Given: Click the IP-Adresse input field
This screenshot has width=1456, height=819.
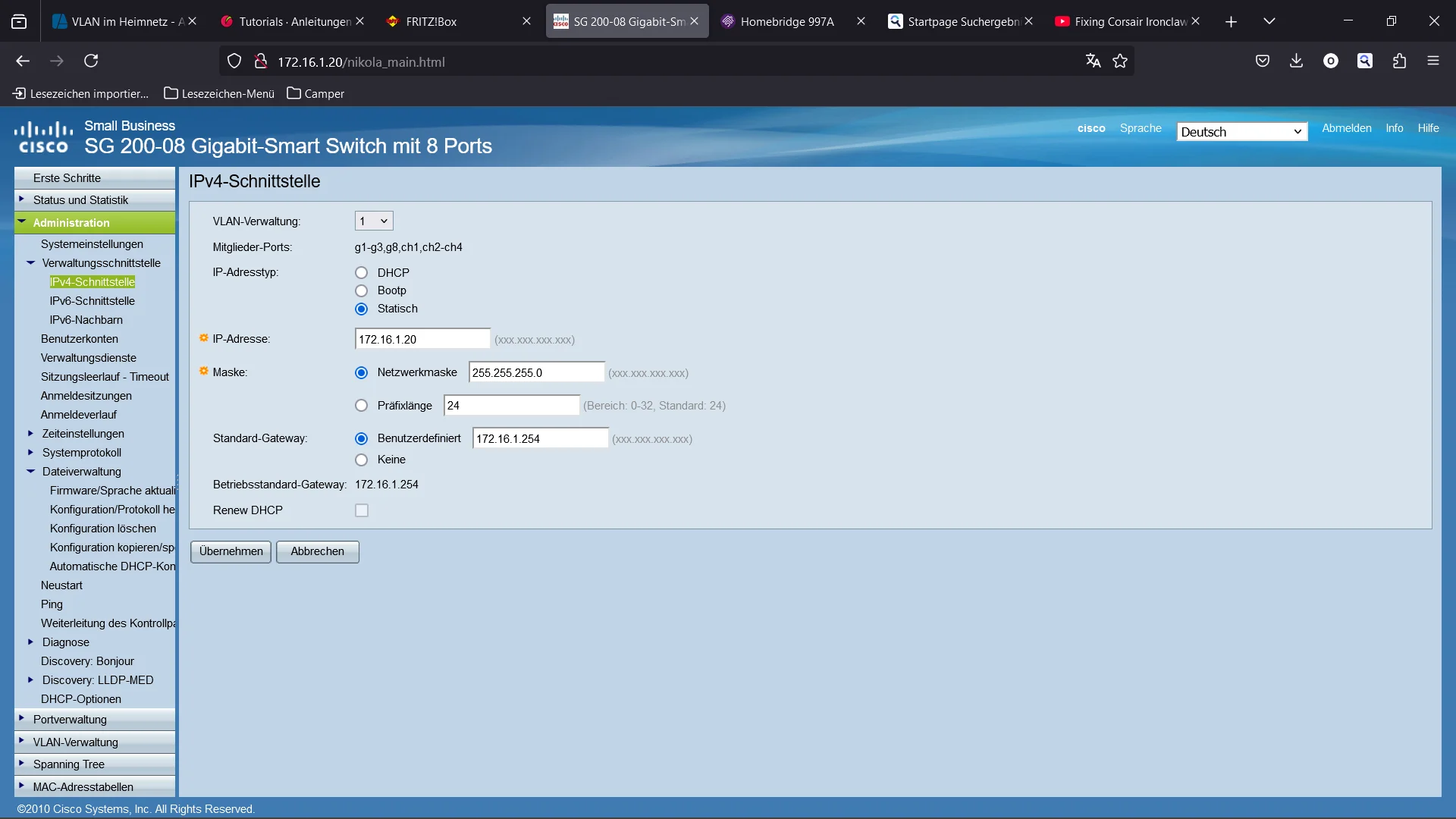Looking at the screenshot, I should pyautogui.click(x=422, y=340).
